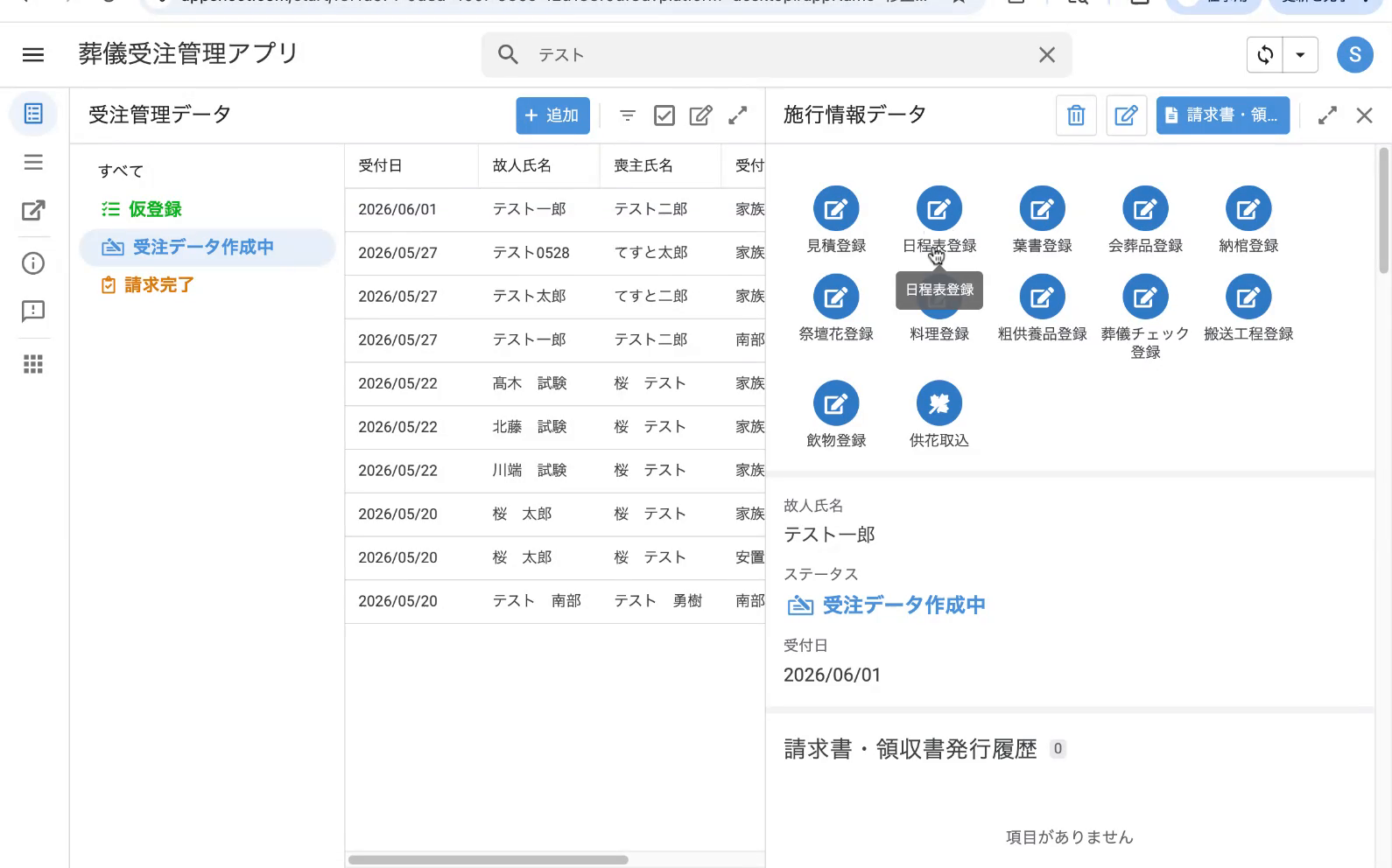This screenshot has width=1392, height=868.
Task: Click the 搬送工程登録 action icon
Action: click(x=1248, y=297)
